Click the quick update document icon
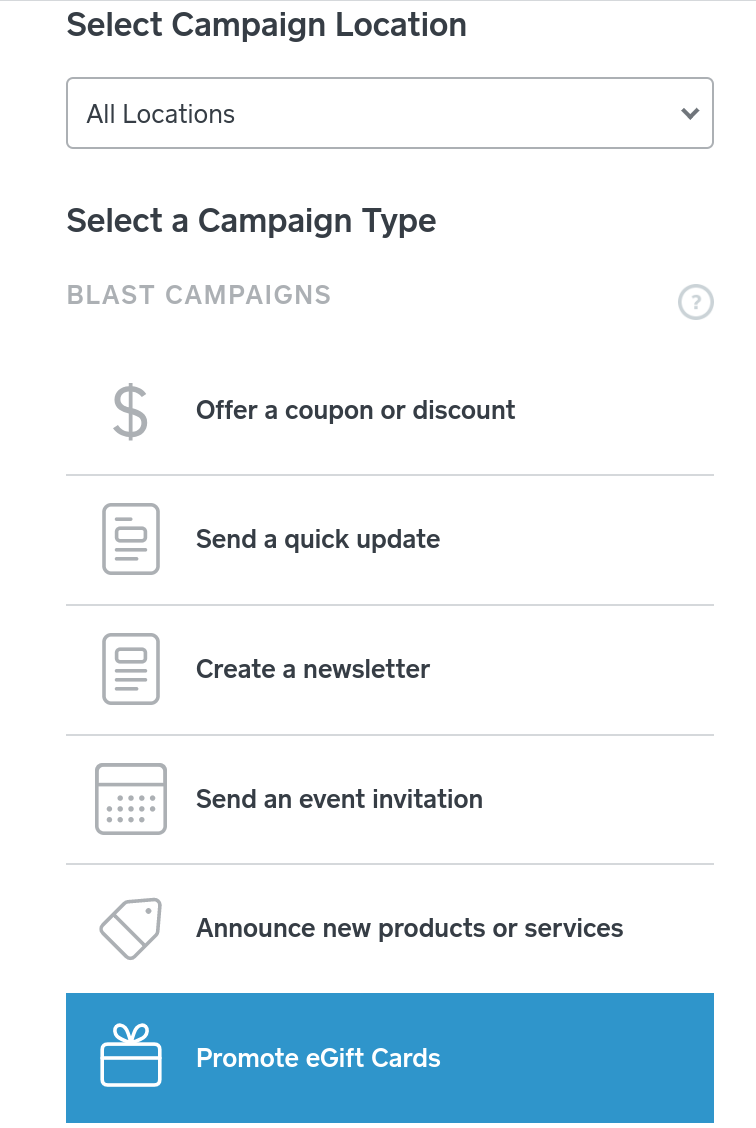Image resolution: width=756 pixels, height=1128 pixels. (x=130, y=539)
